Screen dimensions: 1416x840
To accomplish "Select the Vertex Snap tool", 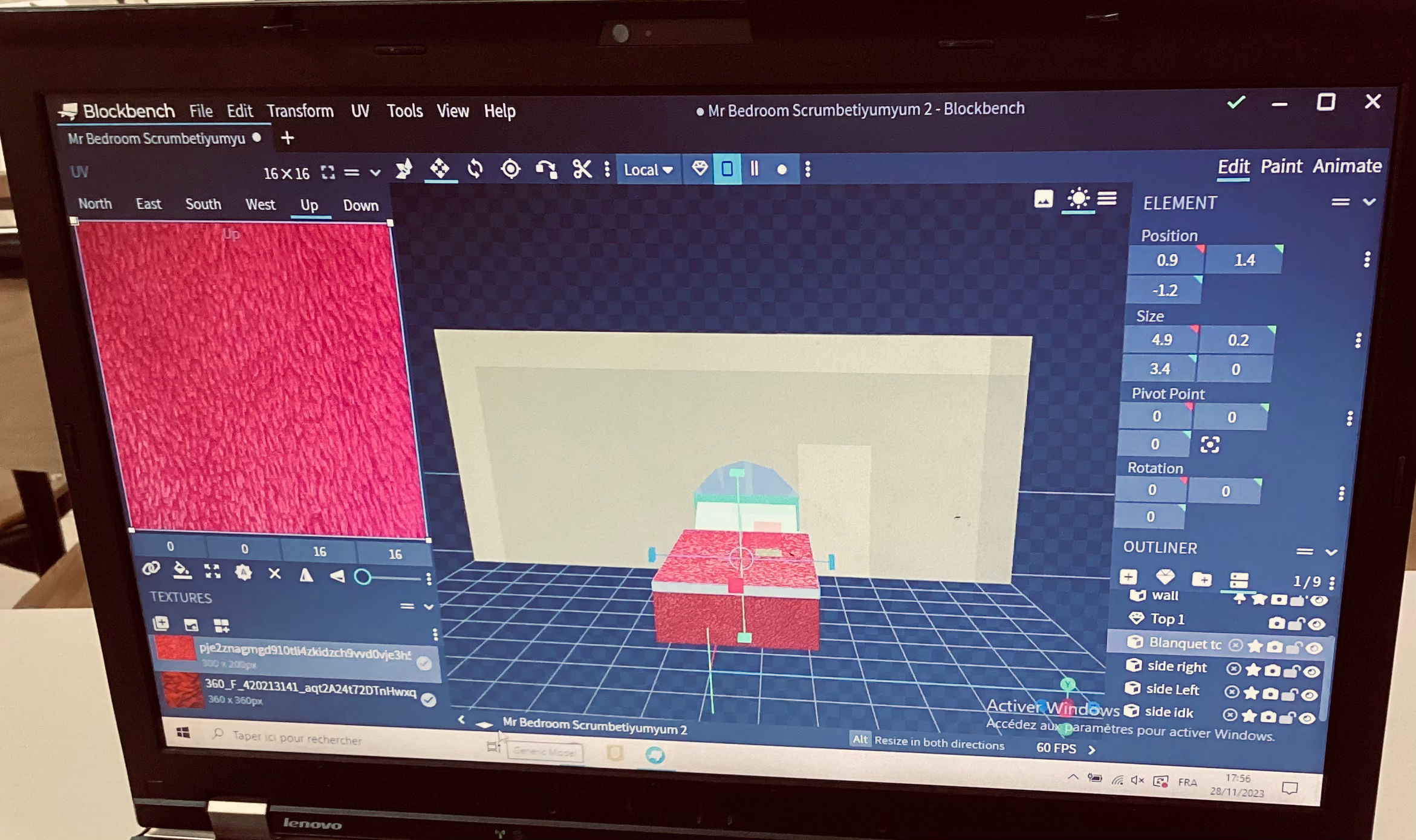I will (547, 169).
